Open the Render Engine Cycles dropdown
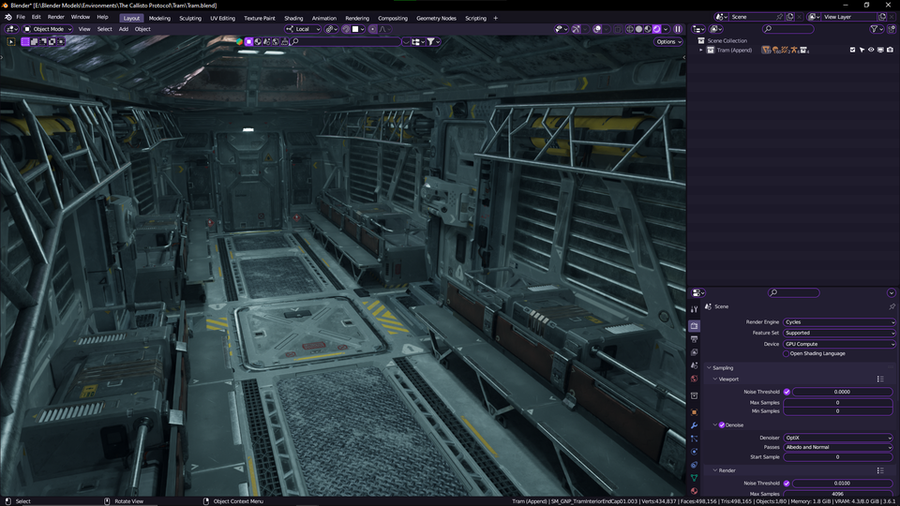 click(x=839, y=322)
